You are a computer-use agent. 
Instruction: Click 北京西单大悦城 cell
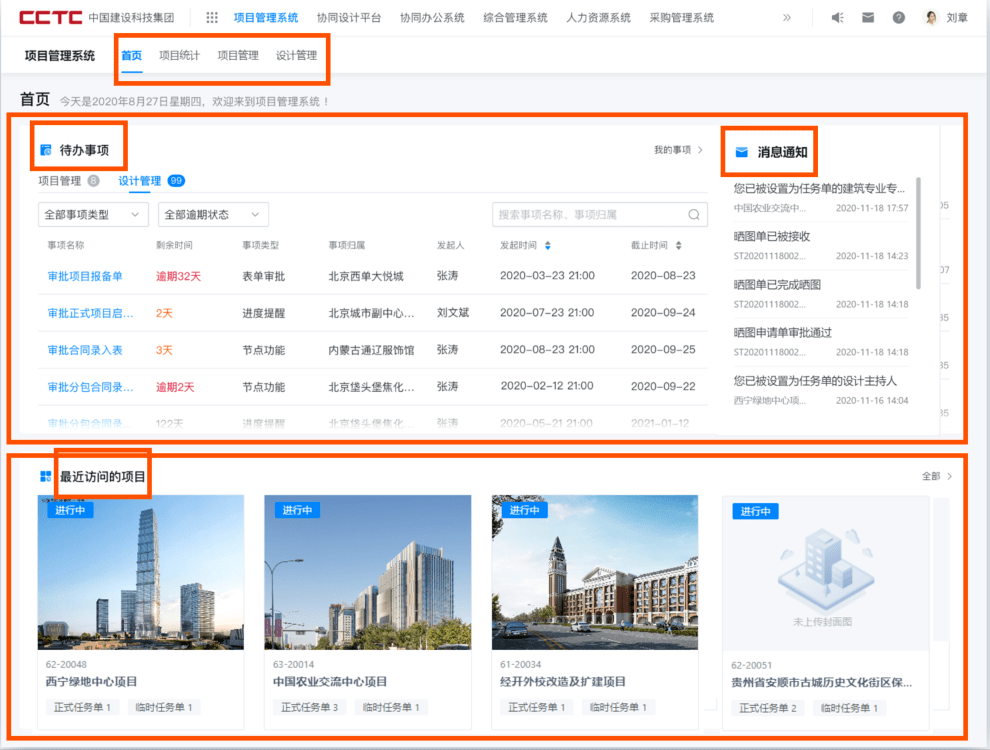click(366, 276)
